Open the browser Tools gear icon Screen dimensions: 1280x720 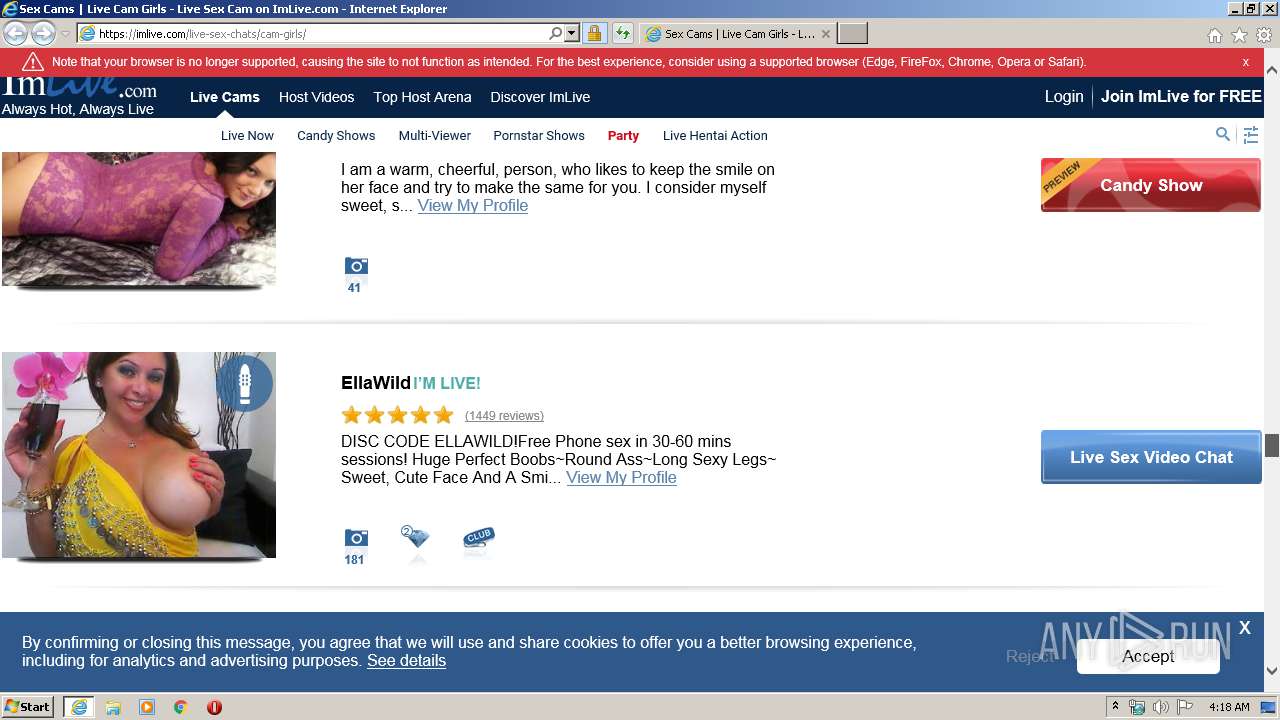tap(1264, 35)
